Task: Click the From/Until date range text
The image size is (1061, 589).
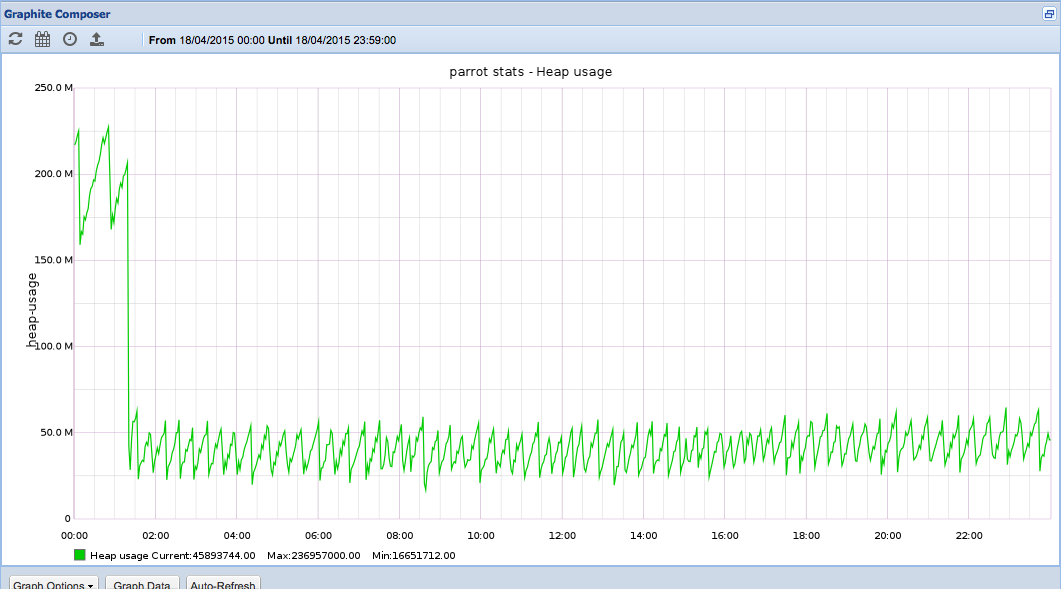Action: point(272,40)
